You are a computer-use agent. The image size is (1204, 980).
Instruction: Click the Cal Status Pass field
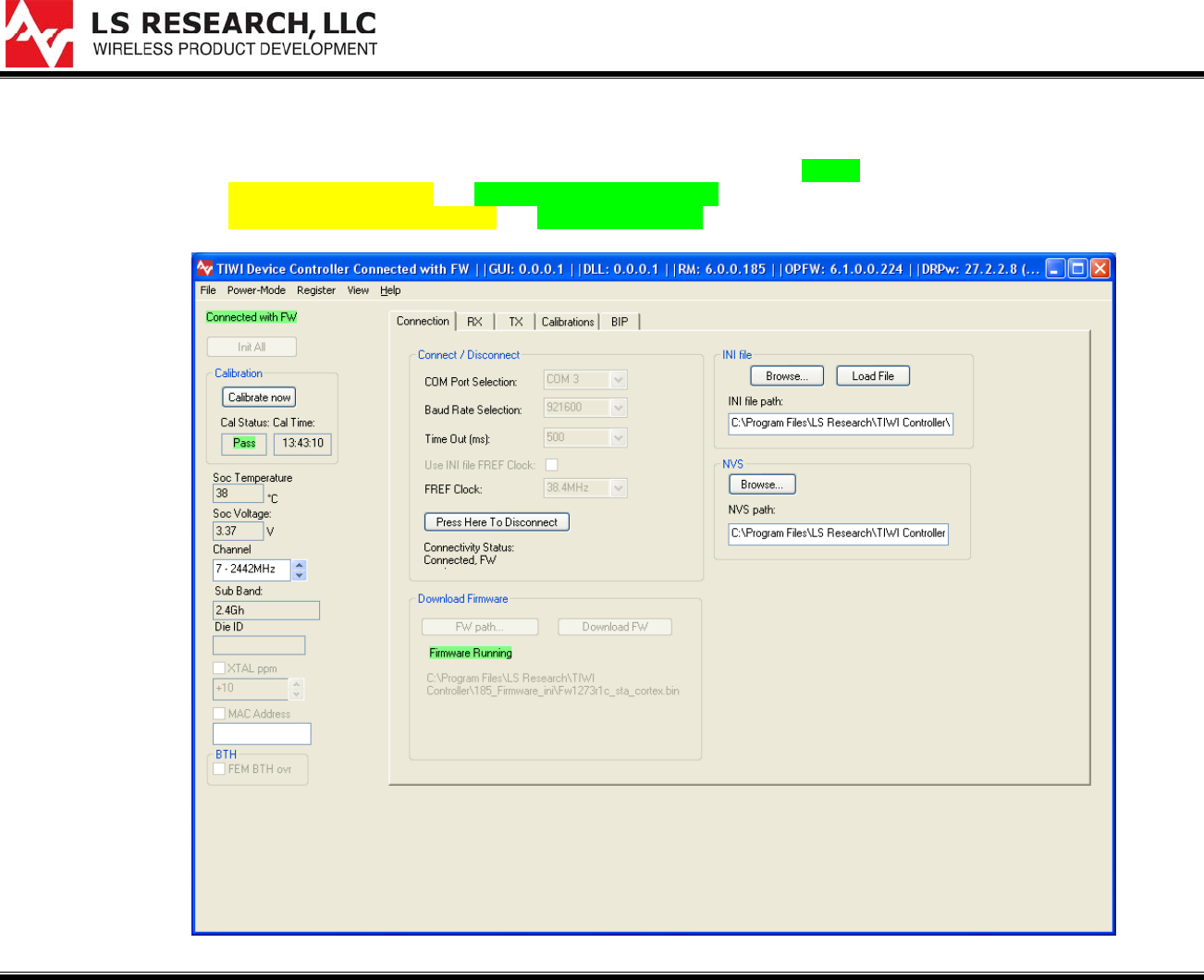click(x=244, y=444)
